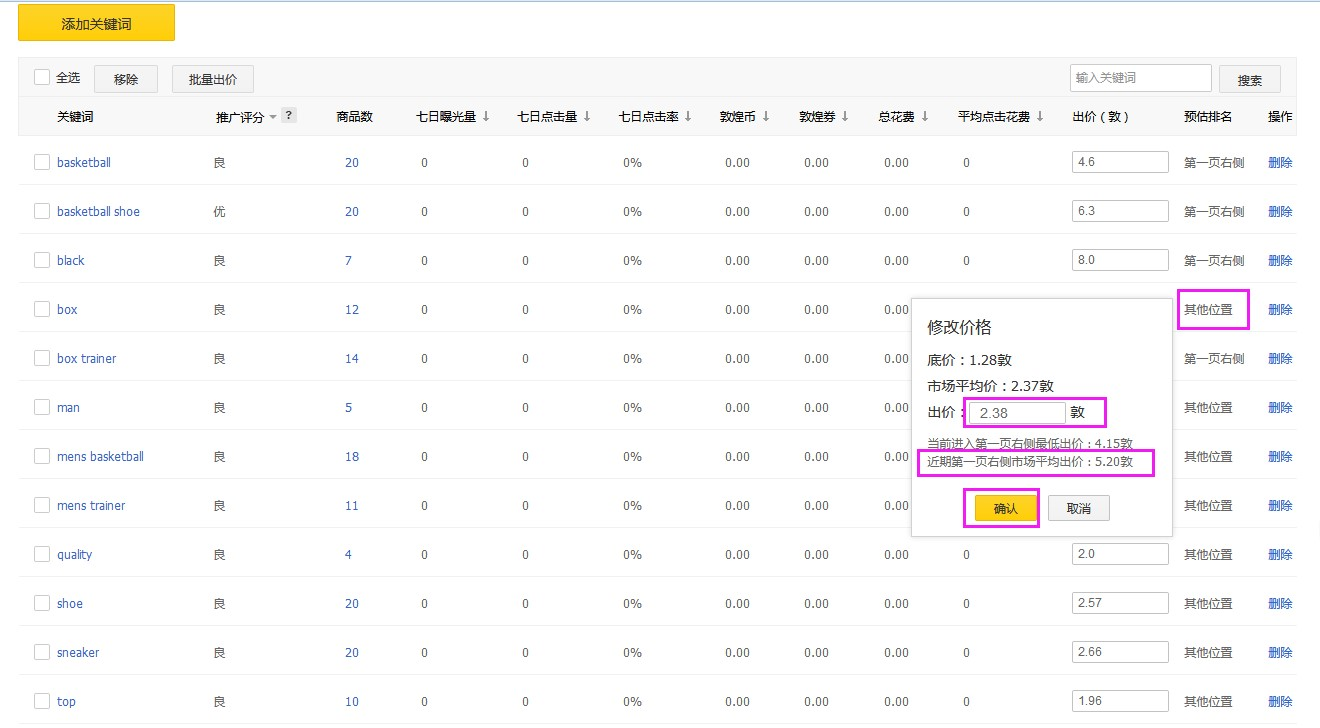
Task: Sort by 敦煌币 arrow icon
Action: click(766, 116)
